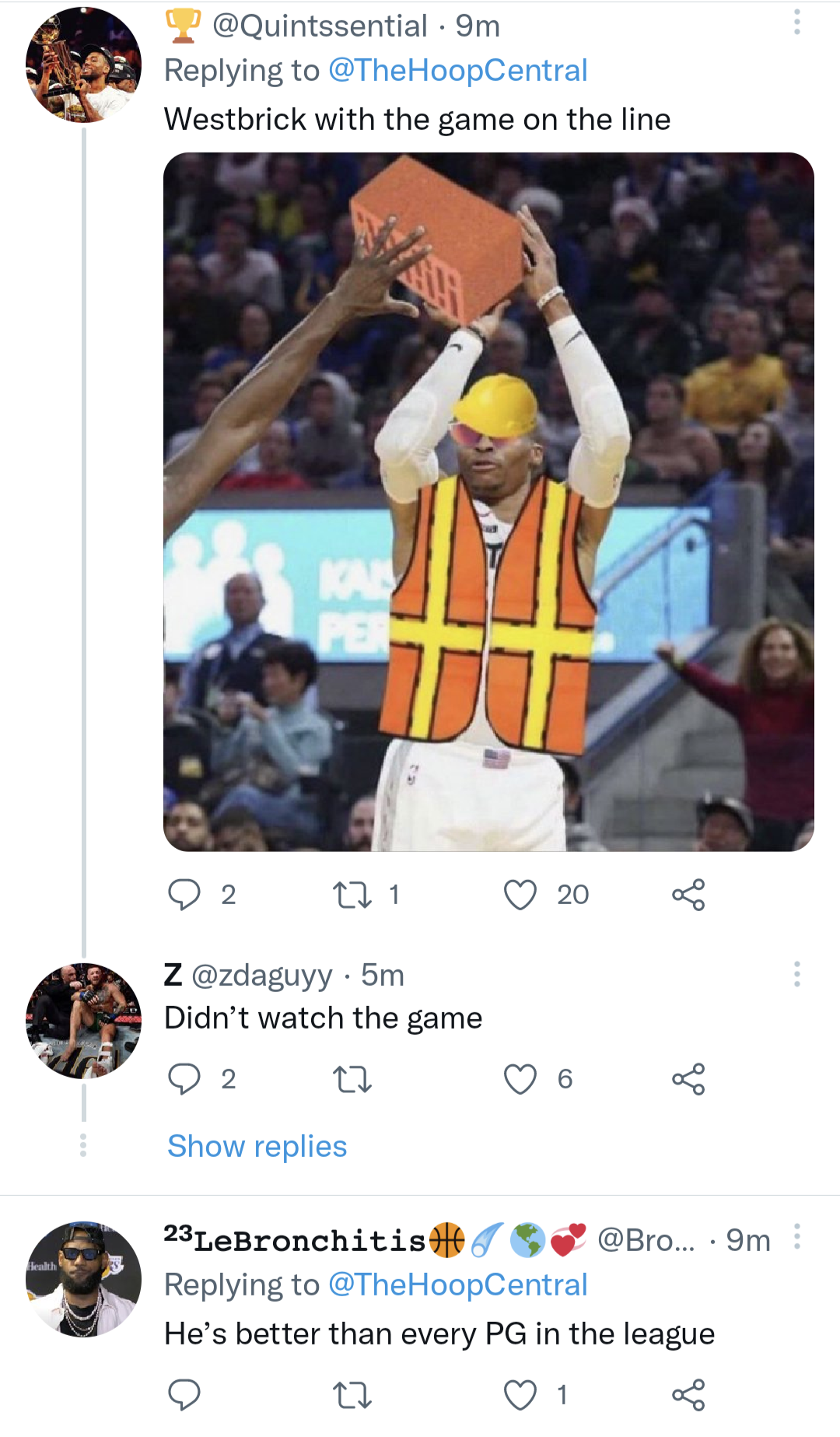Open more options for LeBronchitis's tweet
The height and width of the screenshot is (1437, 840).
point(796,1237)
